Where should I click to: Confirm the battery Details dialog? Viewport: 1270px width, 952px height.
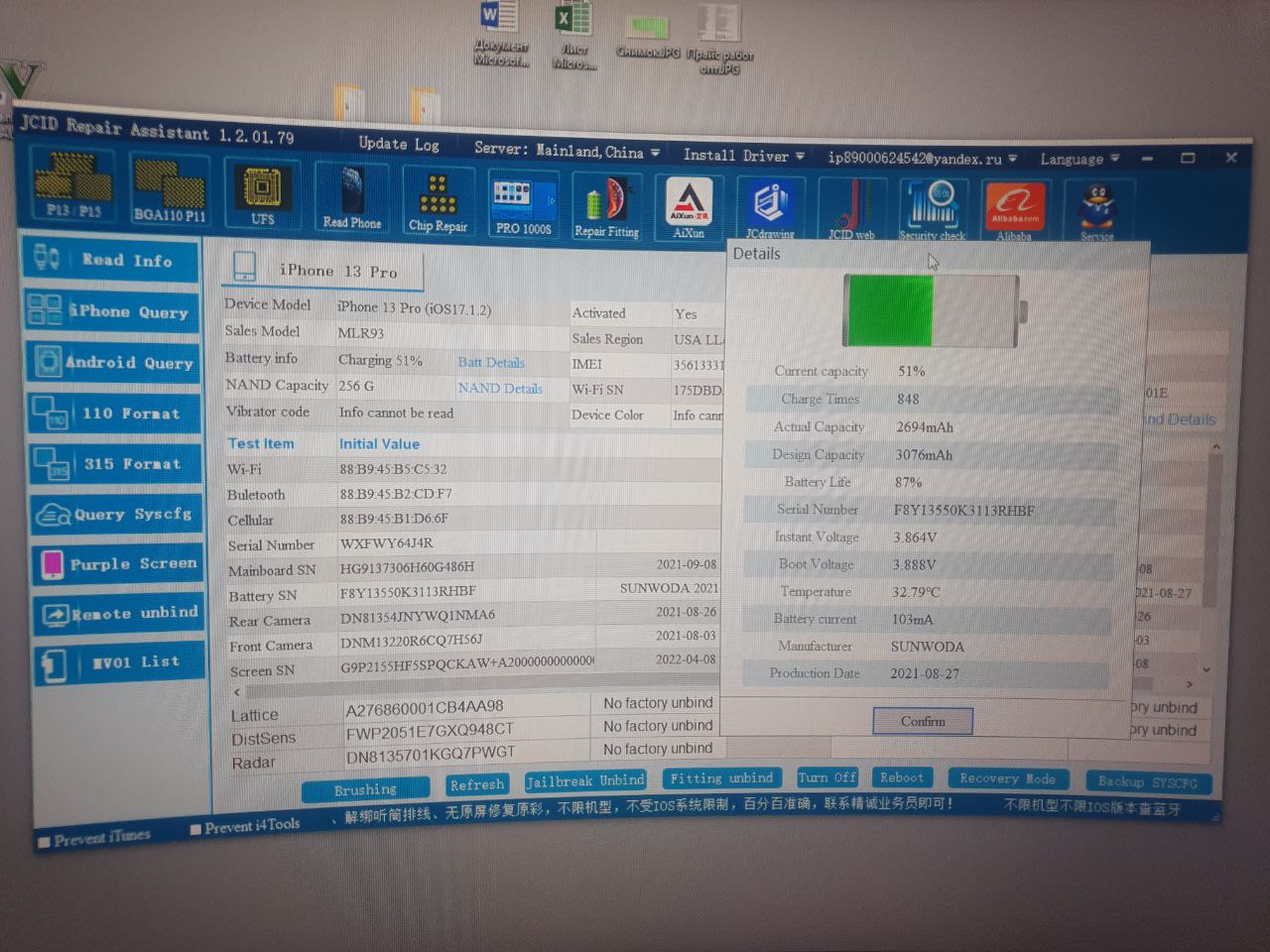[923, 721]
